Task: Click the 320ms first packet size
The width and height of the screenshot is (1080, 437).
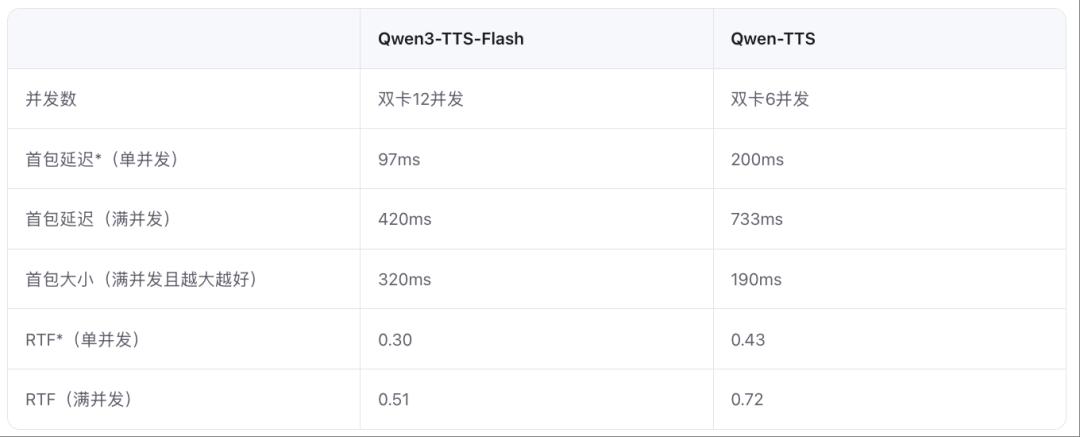Action: 404,279
